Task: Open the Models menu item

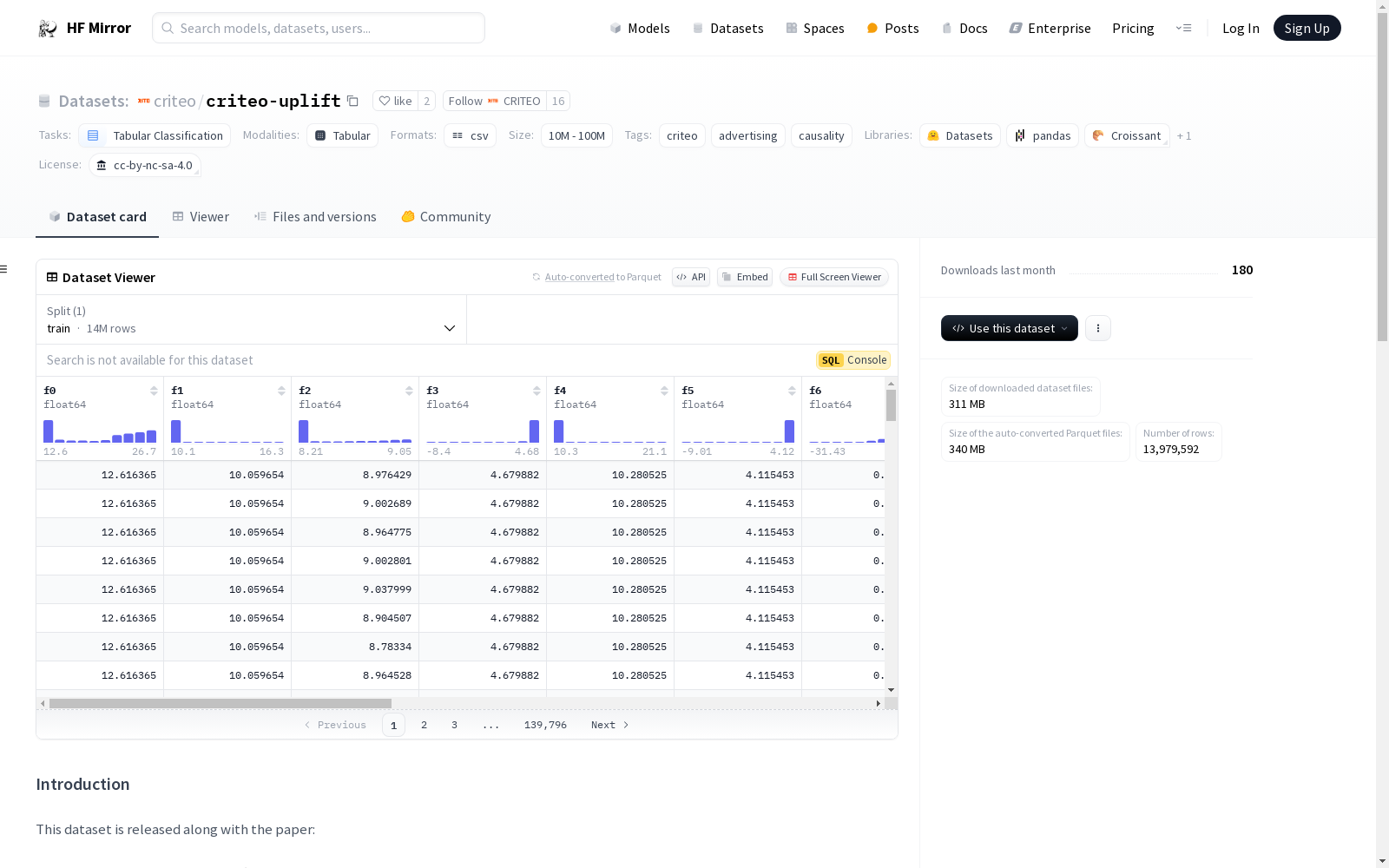Action: 640,28
